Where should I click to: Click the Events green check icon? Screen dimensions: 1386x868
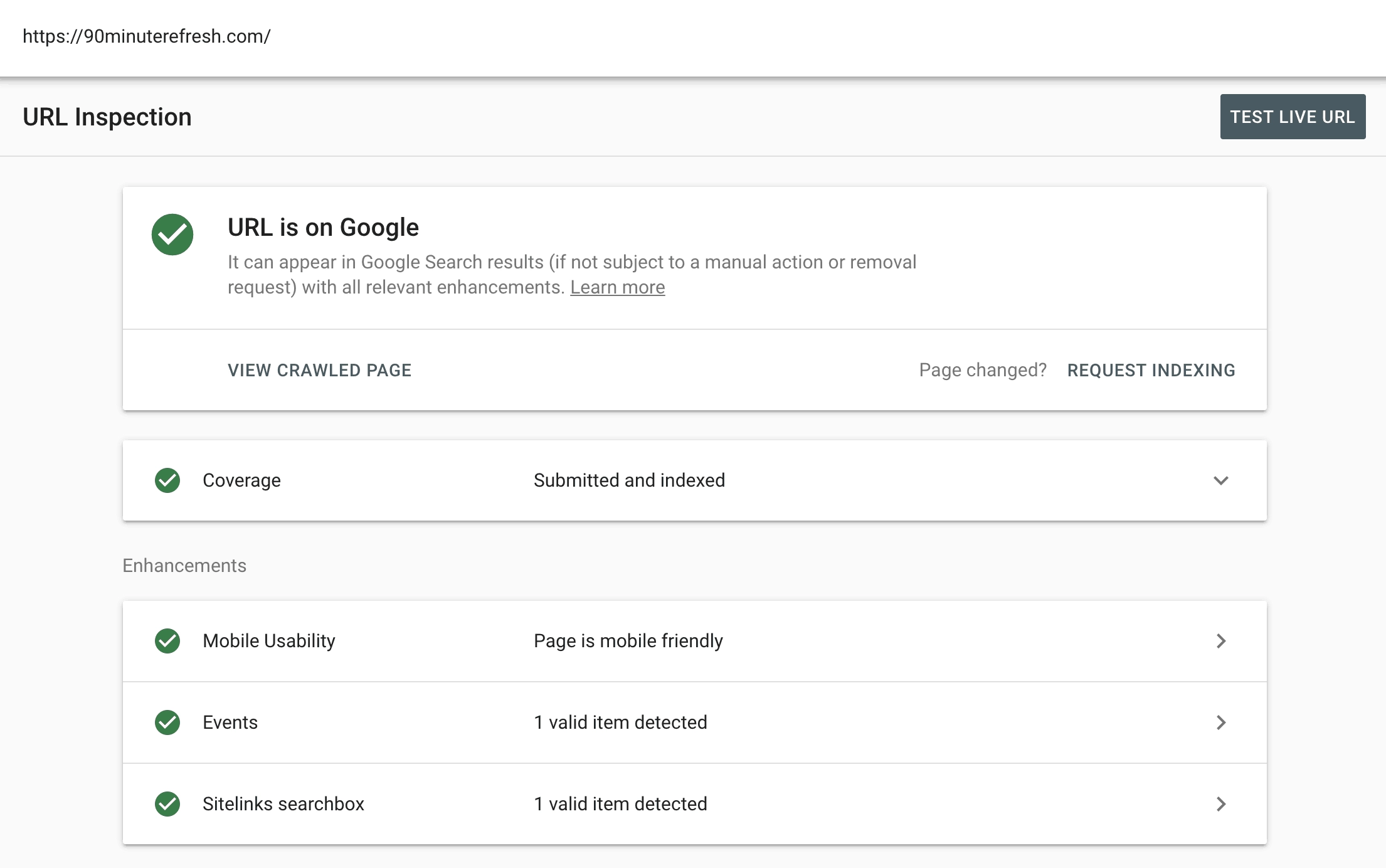coord(167,722)
